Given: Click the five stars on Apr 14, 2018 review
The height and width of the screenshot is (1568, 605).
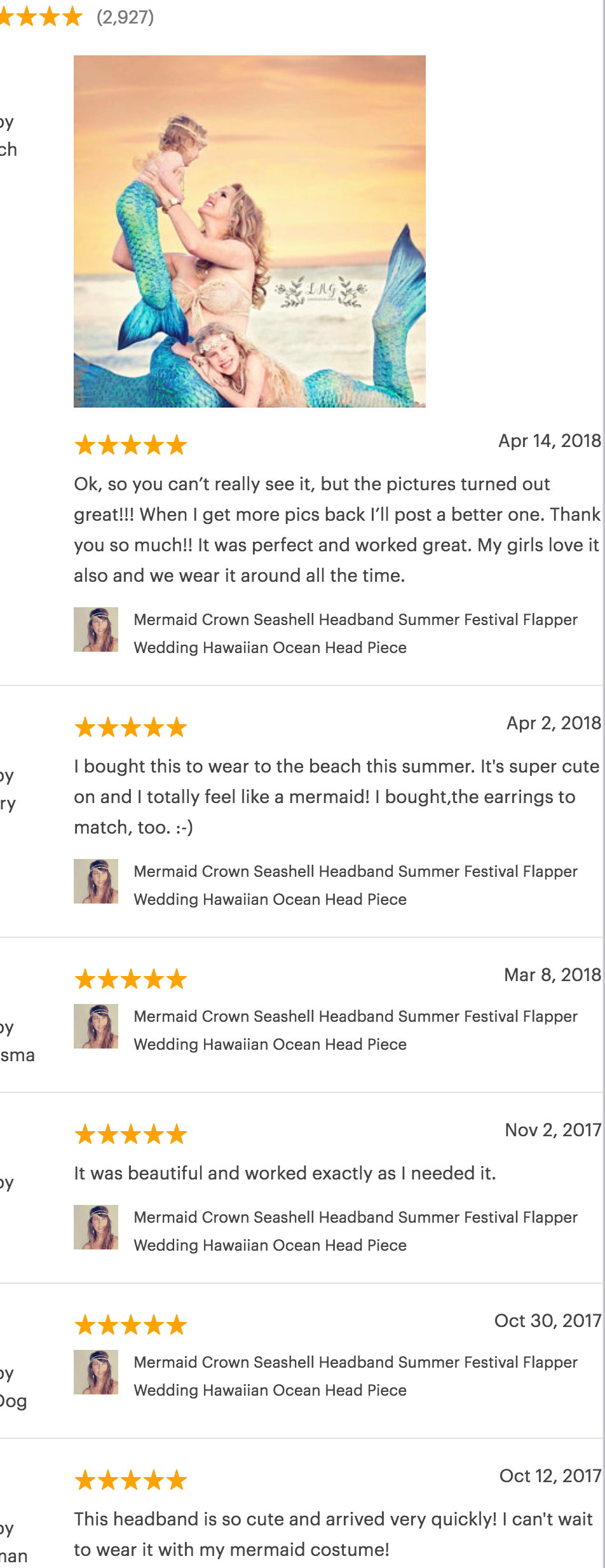Looking at the screenshot, I should [x=130, y=445].
